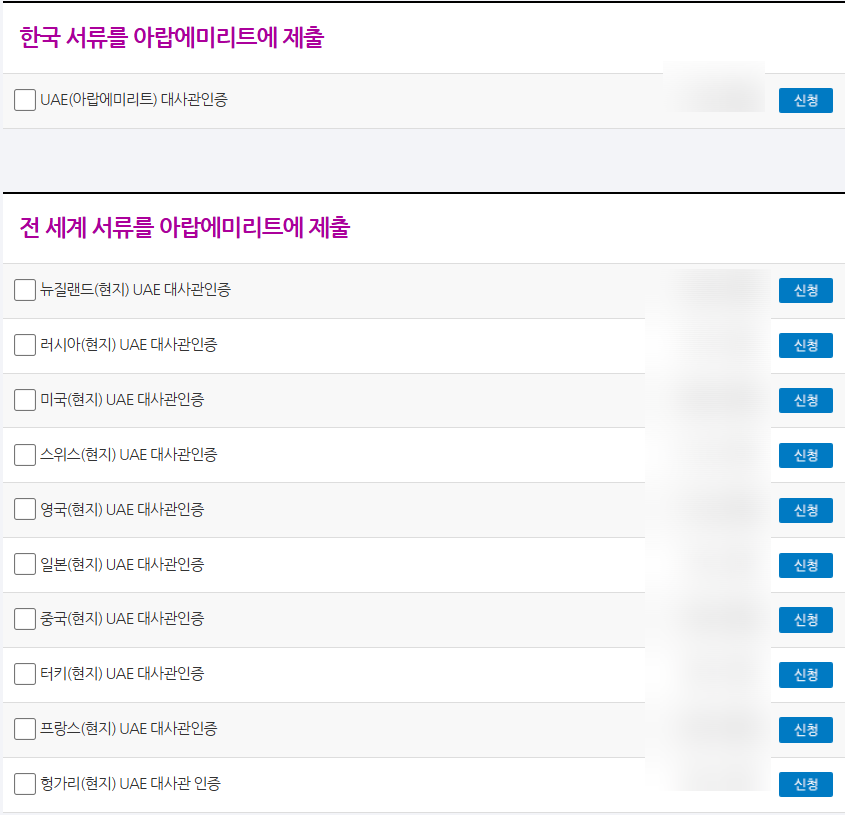
Task: Click the 중국(현지) UAE 대사관인증 label
Action: (x=122, y=619)
